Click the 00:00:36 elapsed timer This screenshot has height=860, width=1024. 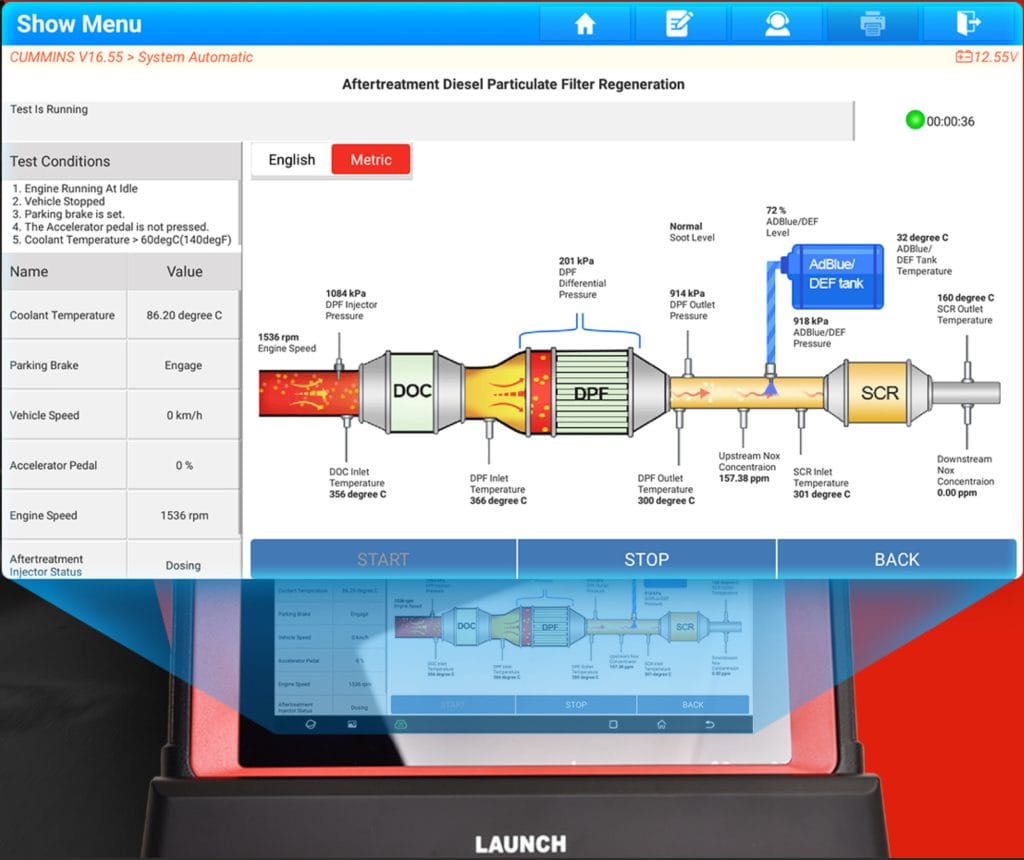pyautogui.click(x=950, y=121)
